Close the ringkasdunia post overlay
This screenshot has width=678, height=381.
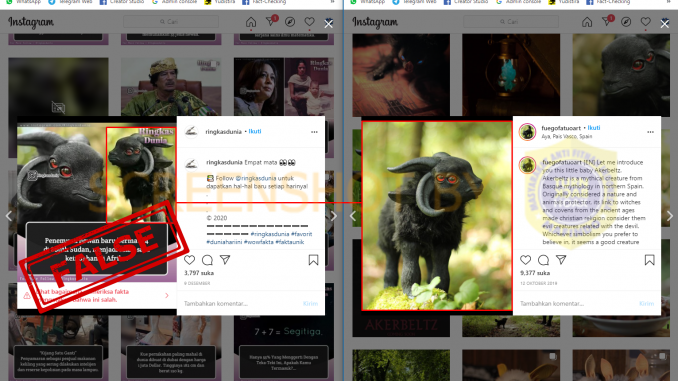pos(329,24)
